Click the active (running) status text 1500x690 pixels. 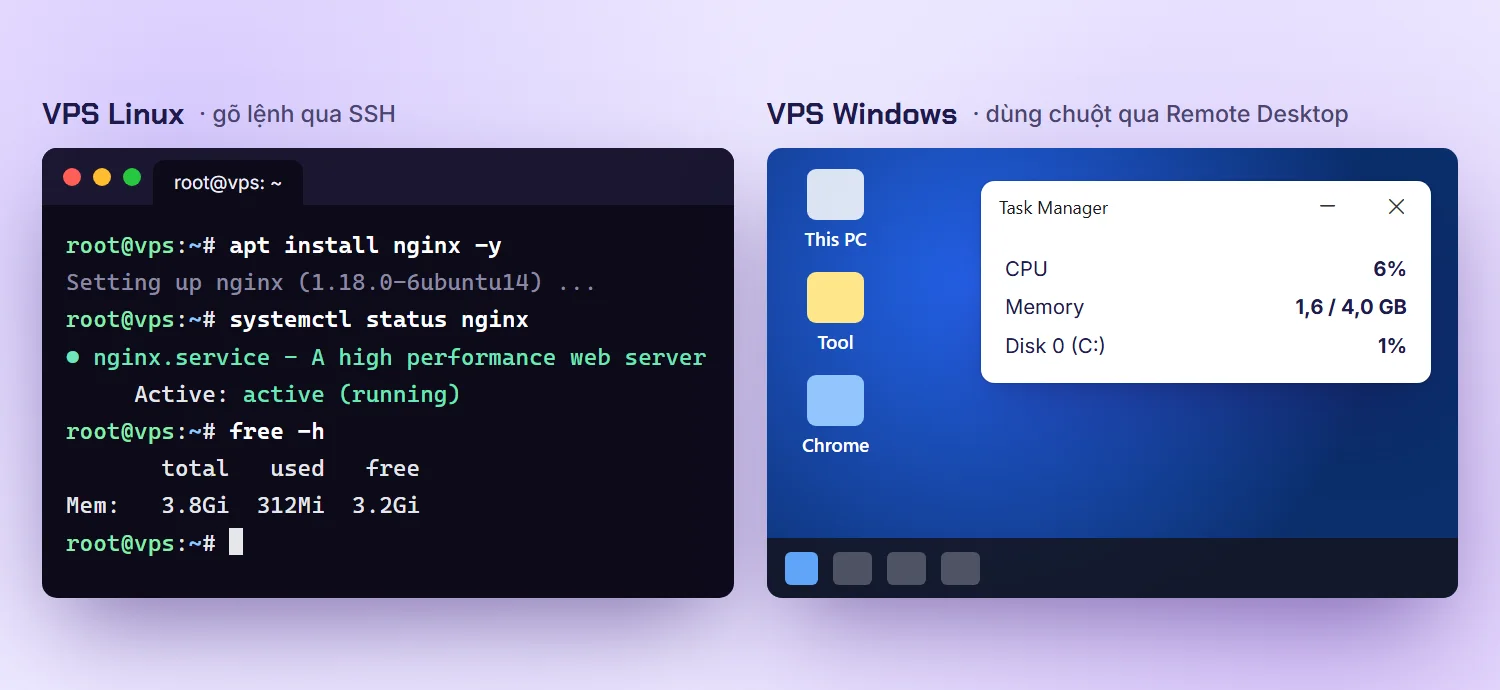[351, 395]
